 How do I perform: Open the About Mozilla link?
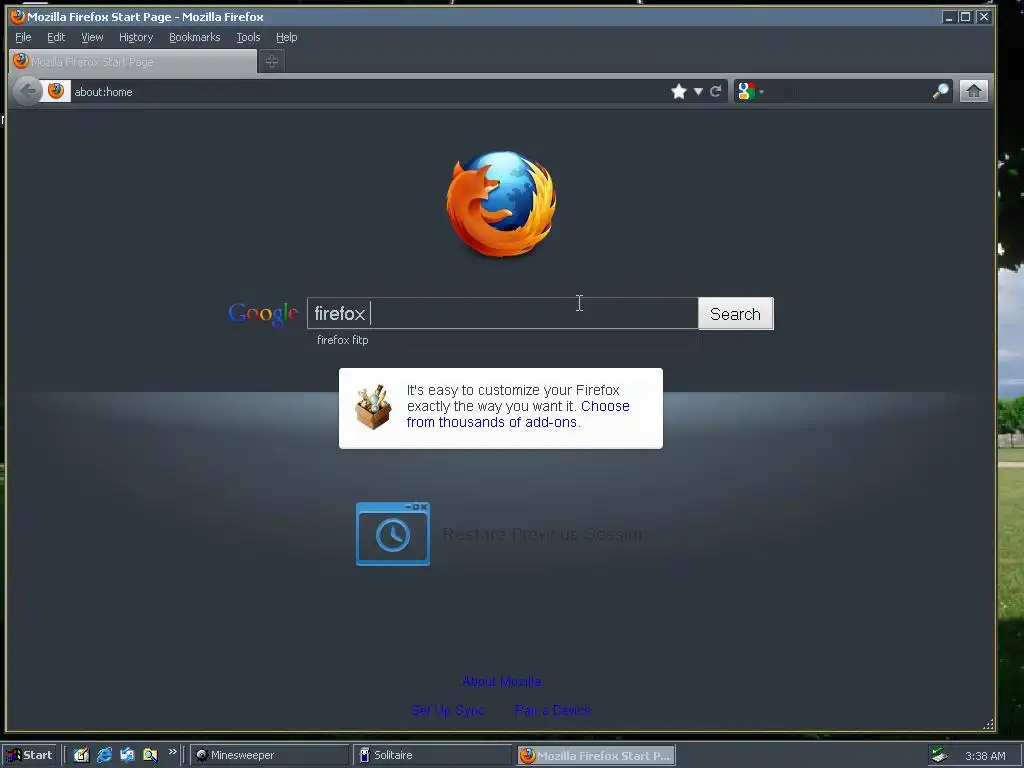[502, 681]
